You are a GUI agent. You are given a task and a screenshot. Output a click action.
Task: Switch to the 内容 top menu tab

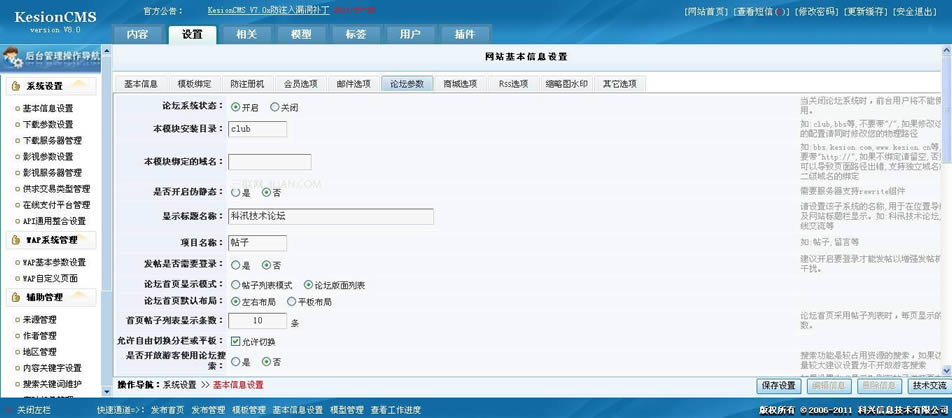pos(138,34)
